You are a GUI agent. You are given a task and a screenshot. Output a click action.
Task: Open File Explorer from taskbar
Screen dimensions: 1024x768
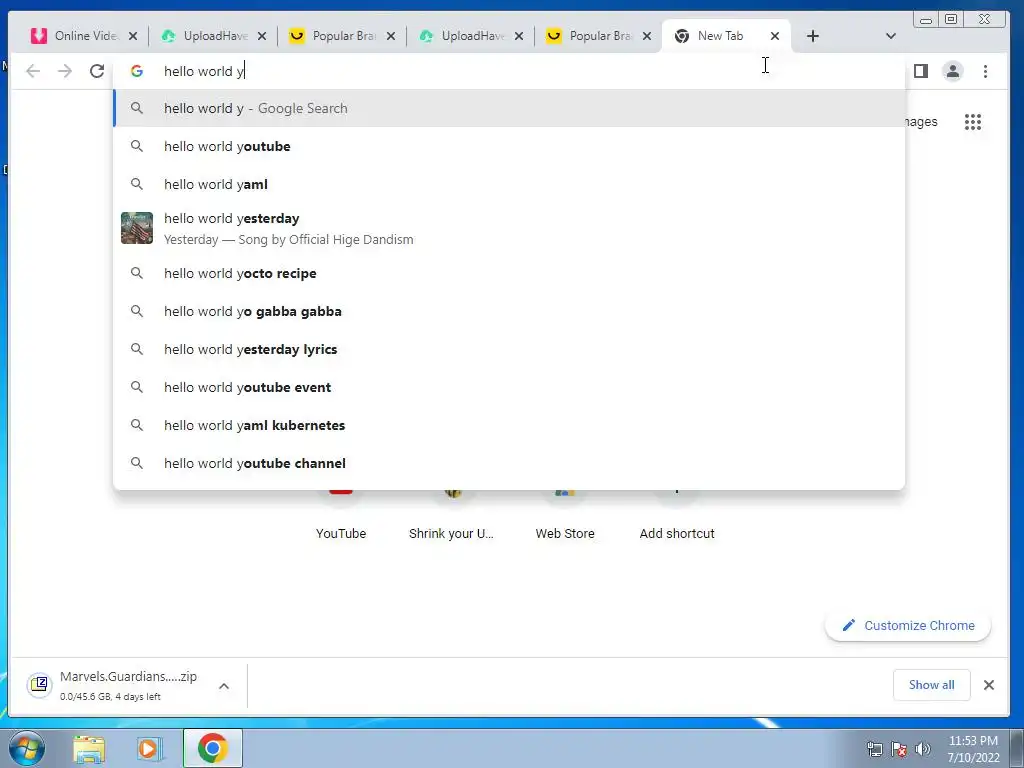click(89, 749)
